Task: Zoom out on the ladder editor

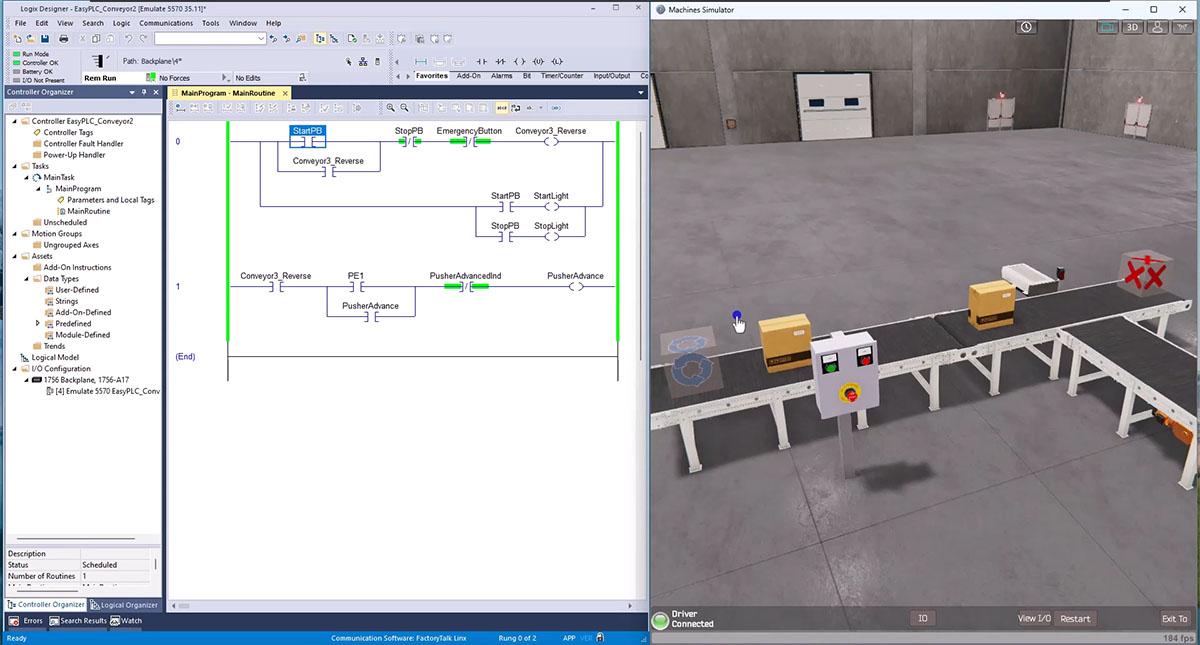Action: coord(404,108)
